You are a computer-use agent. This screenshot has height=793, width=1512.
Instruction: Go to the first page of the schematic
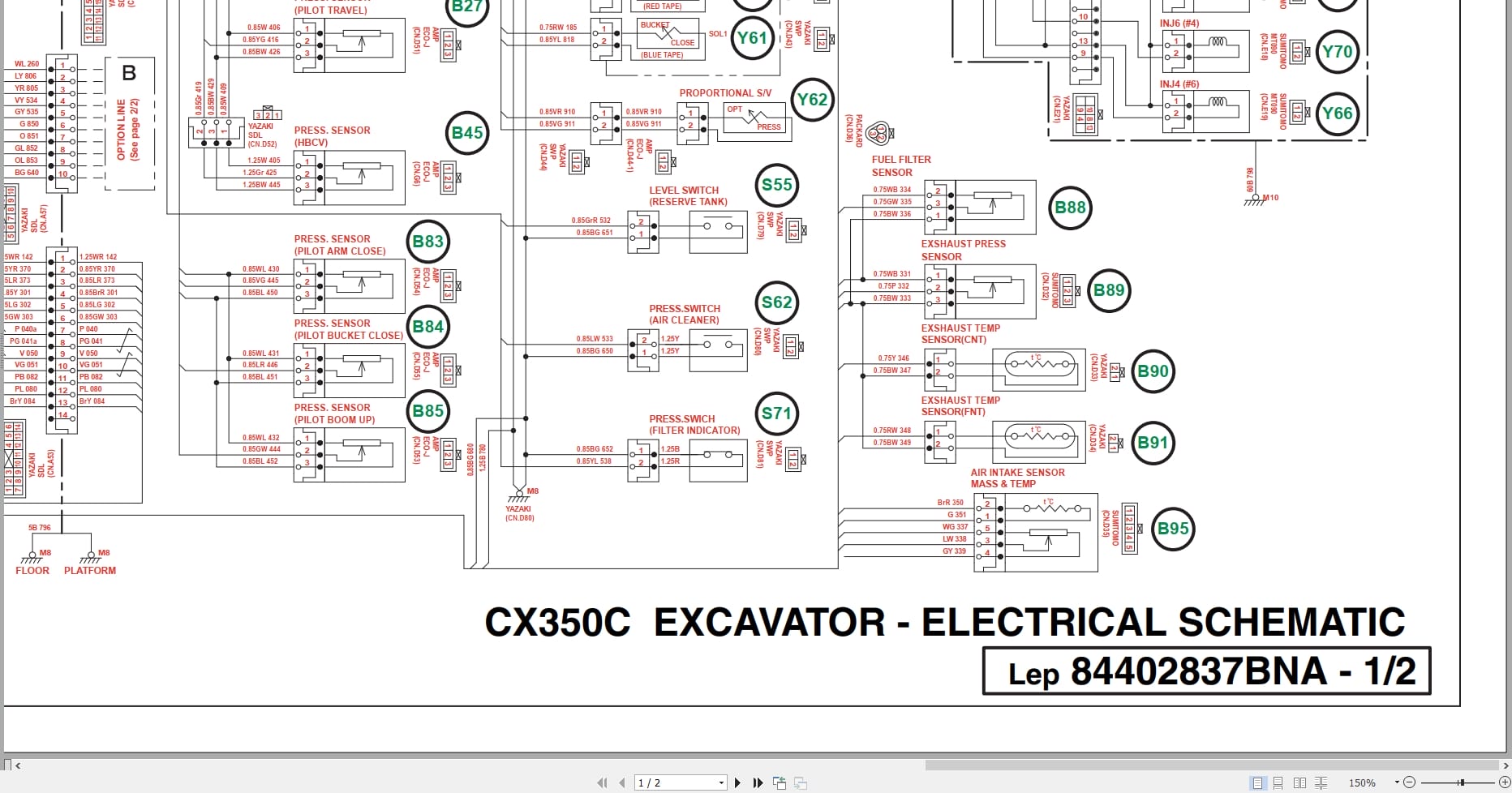[604, 782]
